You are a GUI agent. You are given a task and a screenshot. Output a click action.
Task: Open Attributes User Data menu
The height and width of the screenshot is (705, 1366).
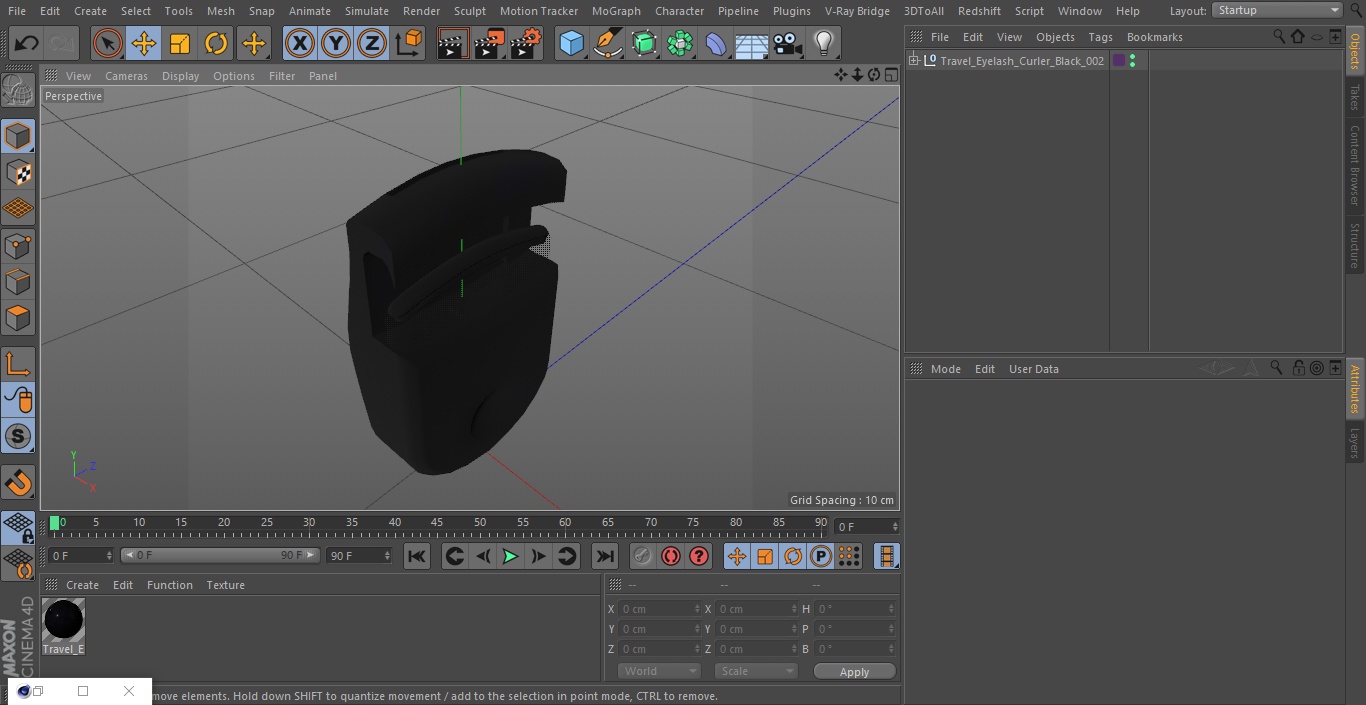pyautogui.click(x=1033, y=369)
